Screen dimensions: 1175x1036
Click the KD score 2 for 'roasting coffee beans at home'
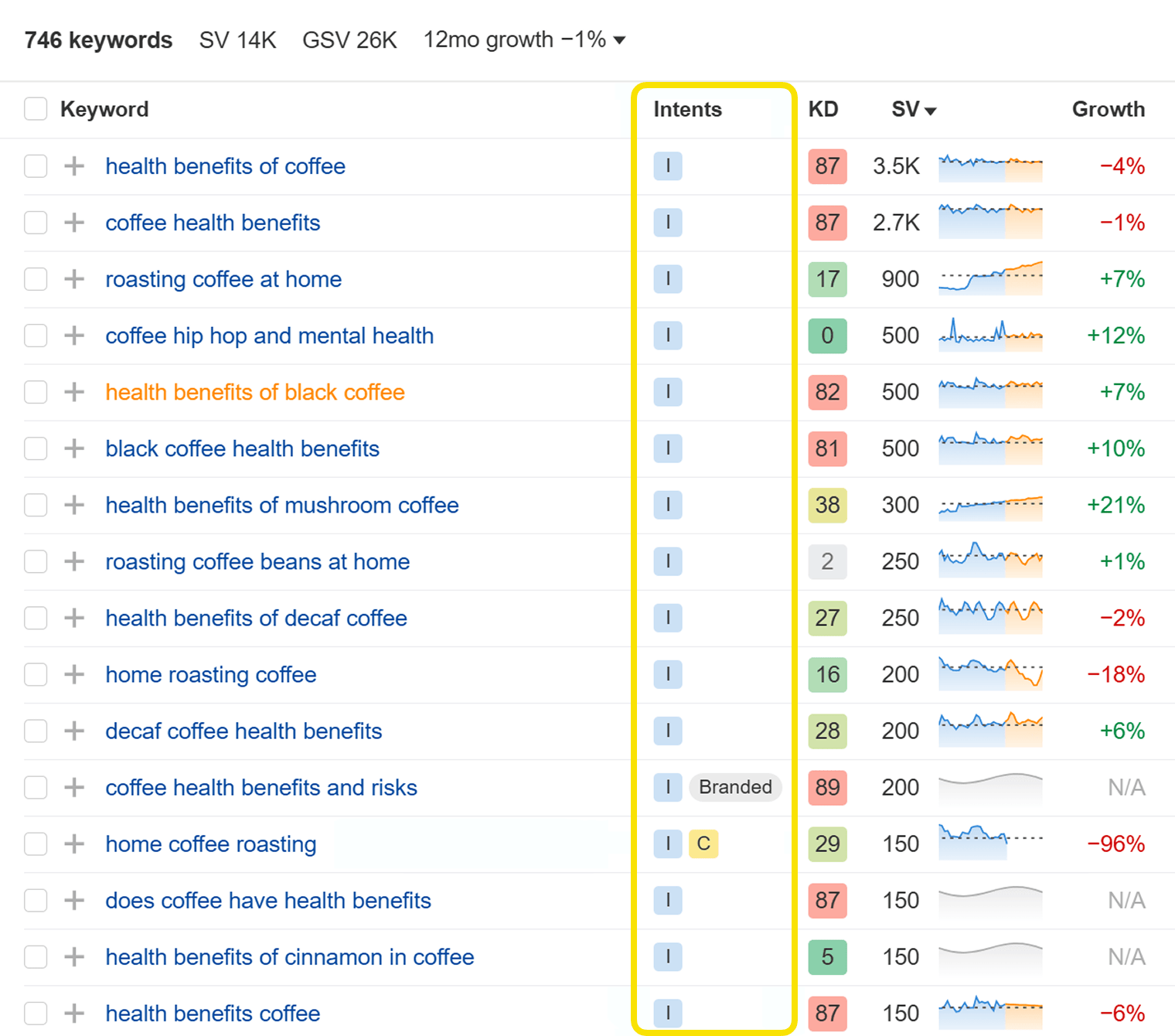(827, 561)
